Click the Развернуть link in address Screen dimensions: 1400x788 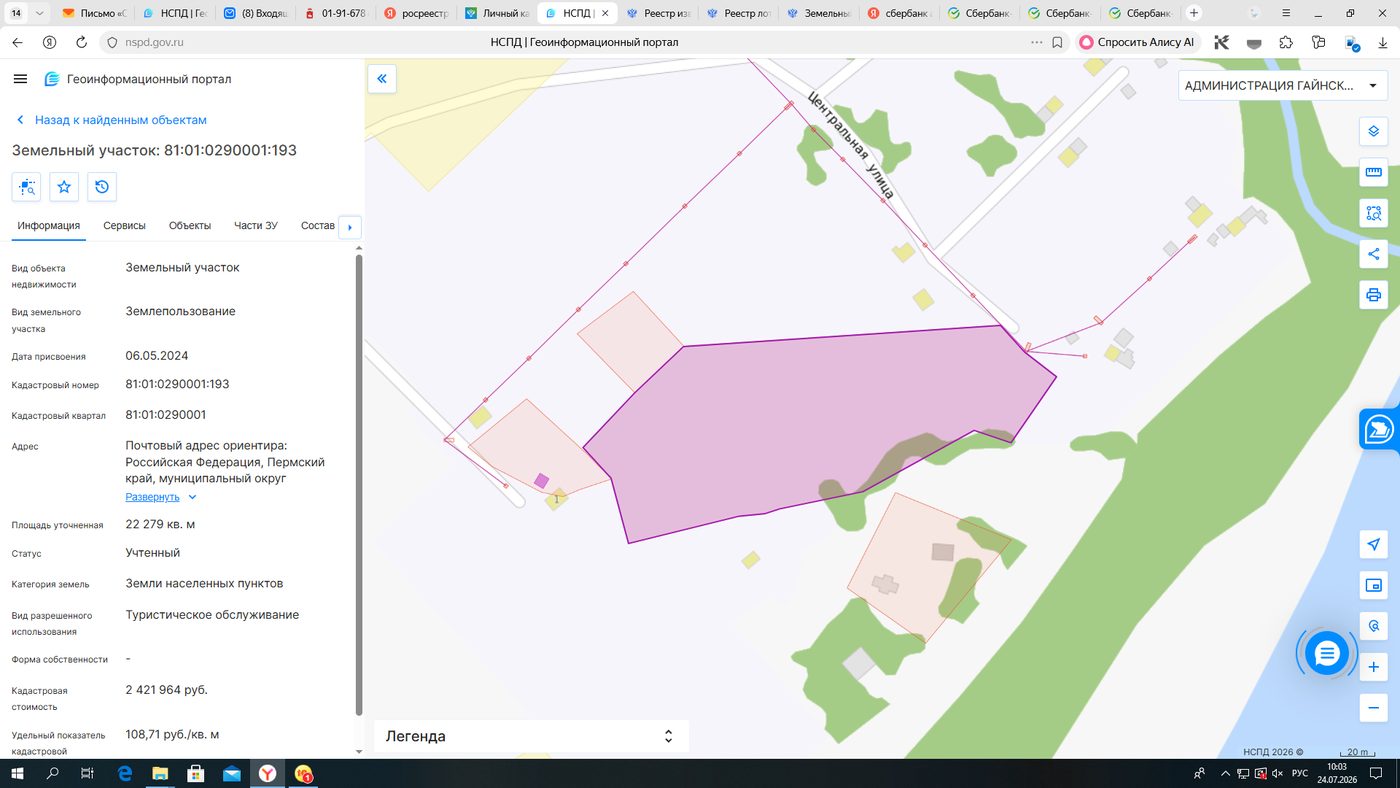pyautogui.click(x=152, y=497)
